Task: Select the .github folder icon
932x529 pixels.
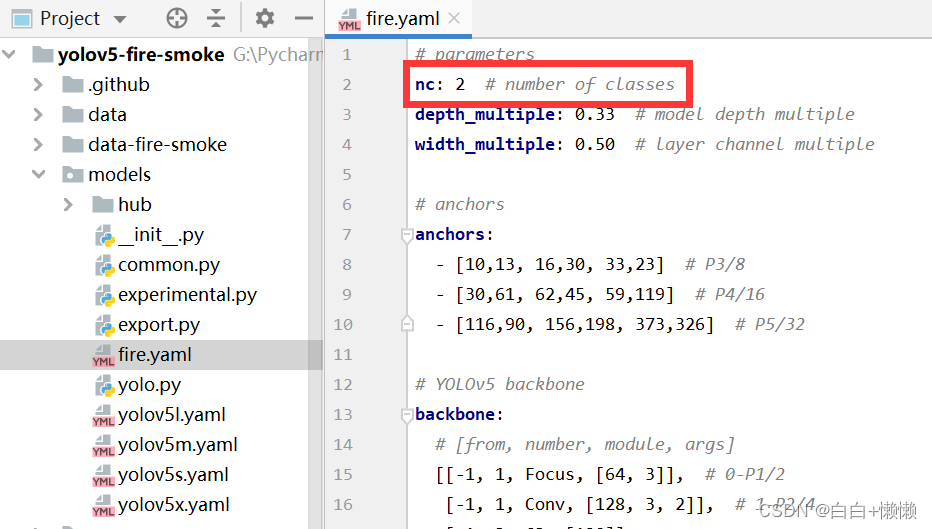Action: tap(73, 84)
